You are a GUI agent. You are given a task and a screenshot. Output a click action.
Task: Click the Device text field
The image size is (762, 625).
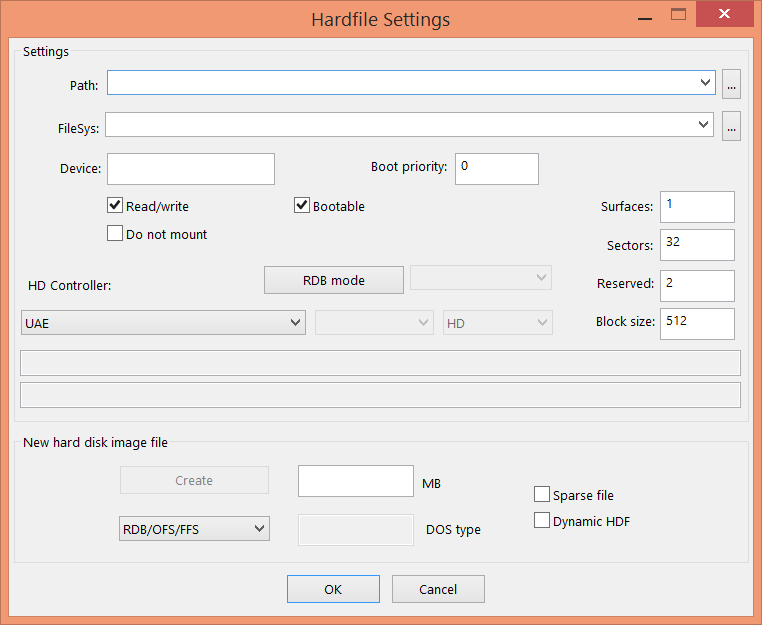click(190, 169)
